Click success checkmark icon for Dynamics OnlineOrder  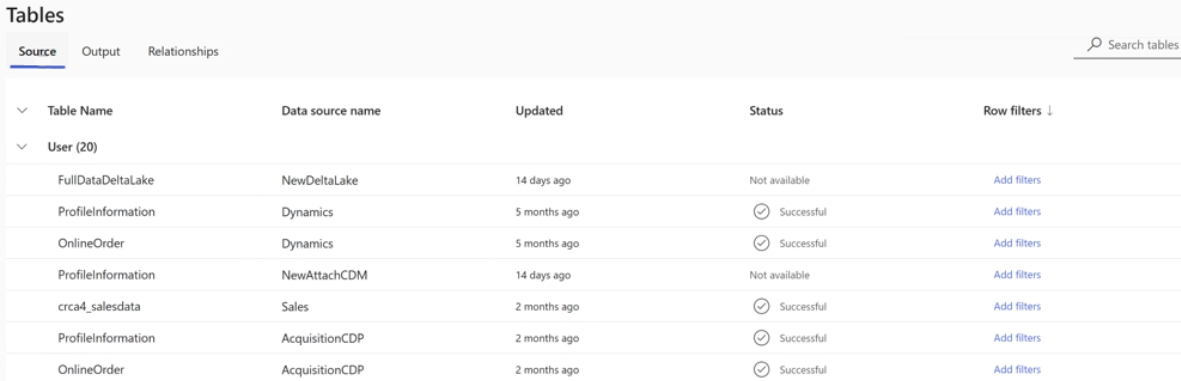[761, 243]
